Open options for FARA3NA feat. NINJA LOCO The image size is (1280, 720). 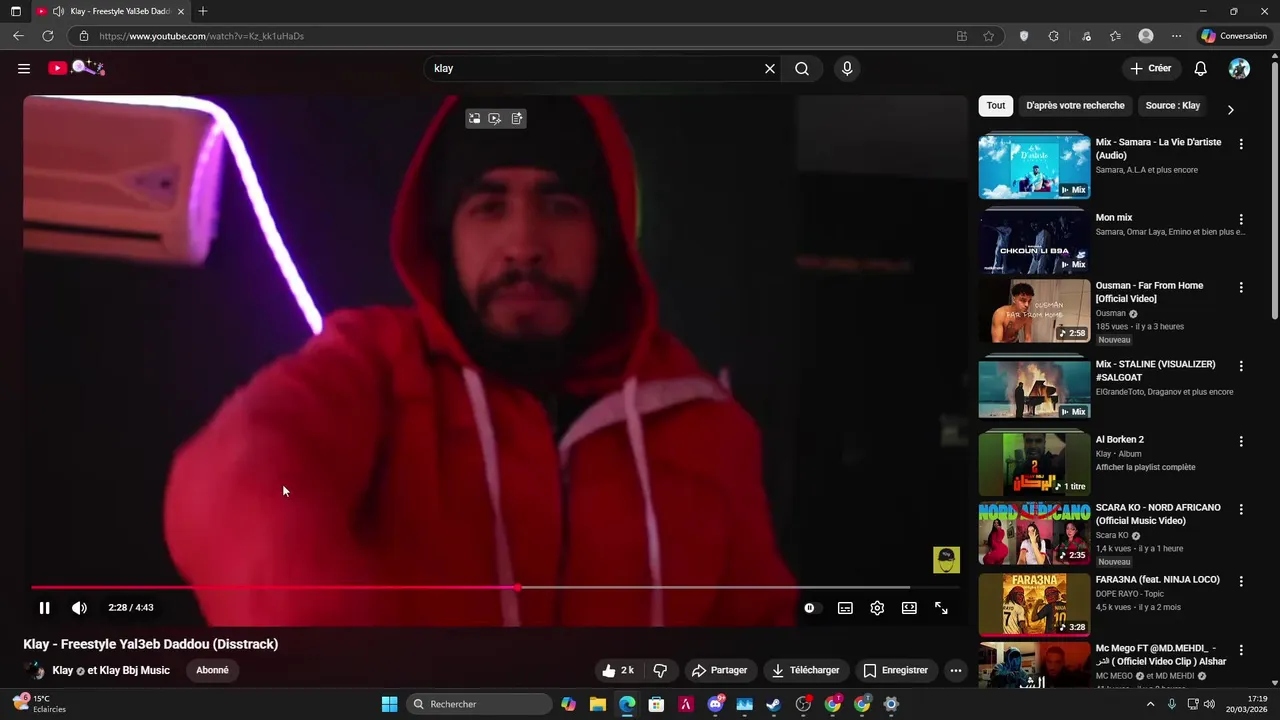[1241, 581]
